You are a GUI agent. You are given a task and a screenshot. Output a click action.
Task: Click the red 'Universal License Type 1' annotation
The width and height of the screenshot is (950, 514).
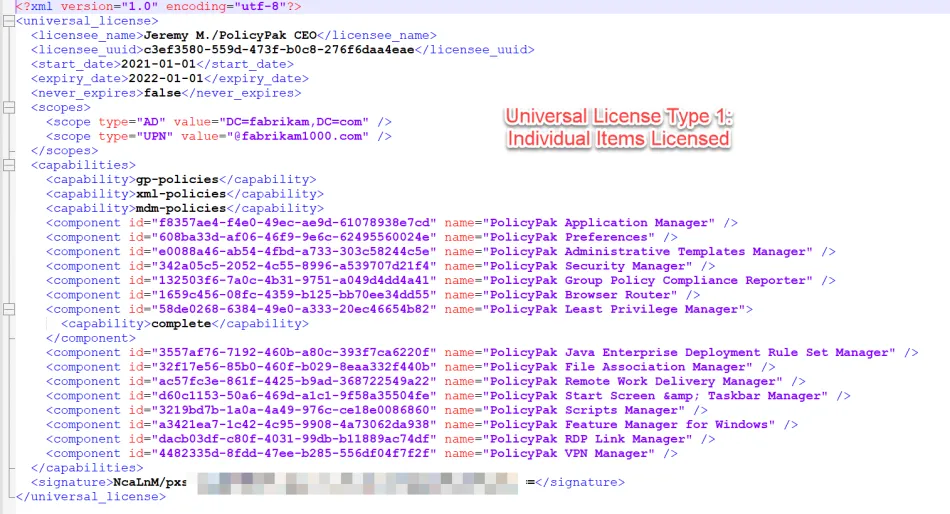[x=618, y=128]
